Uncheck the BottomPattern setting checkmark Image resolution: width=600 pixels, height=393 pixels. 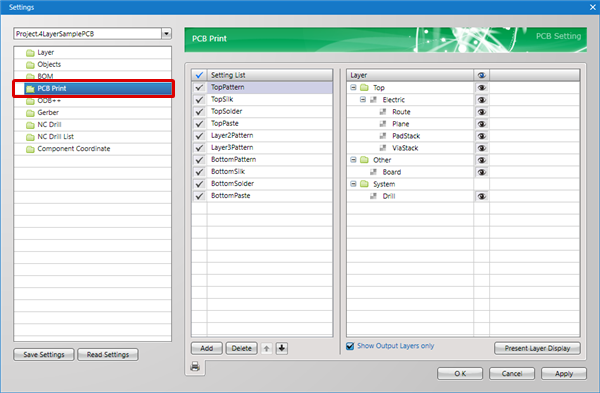click(x=199, y=160)
